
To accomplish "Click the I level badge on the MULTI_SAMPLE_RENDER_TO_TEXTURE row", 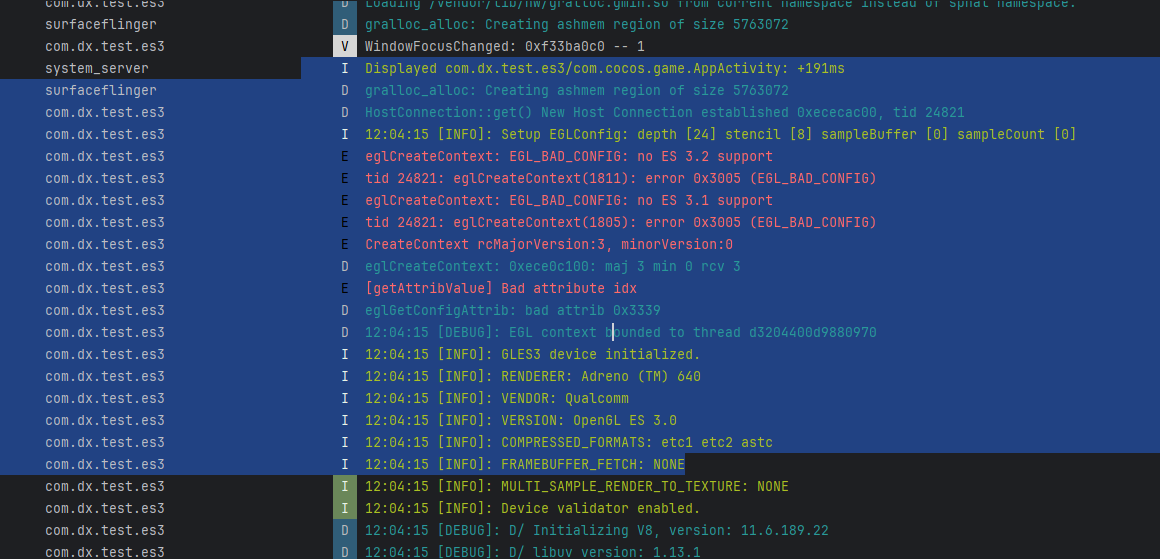I will pos(344,487).
